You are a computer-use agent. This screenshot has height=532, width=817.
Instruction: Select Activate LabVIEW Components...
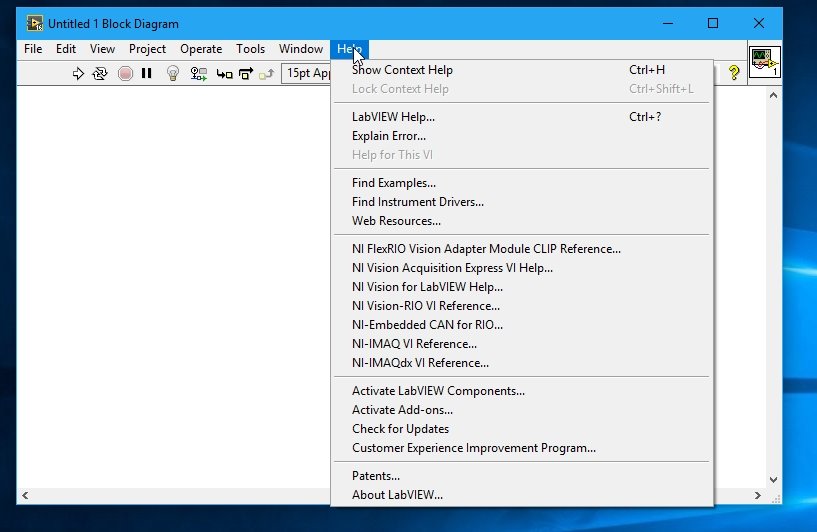point(522,391)
